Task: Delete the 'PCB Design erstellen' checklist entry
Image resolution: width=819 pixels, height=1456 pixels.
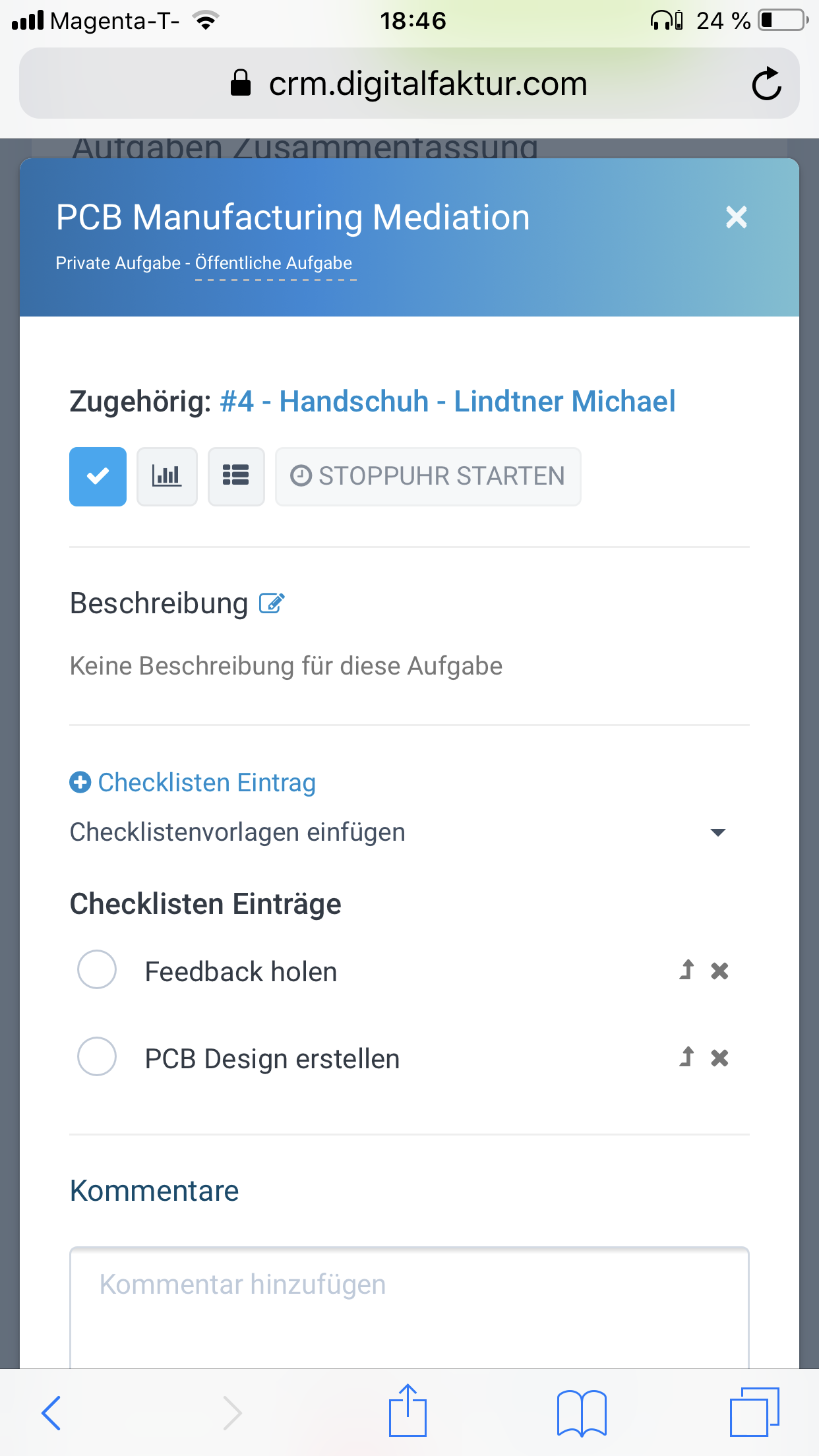Action: click(719, 1058)
